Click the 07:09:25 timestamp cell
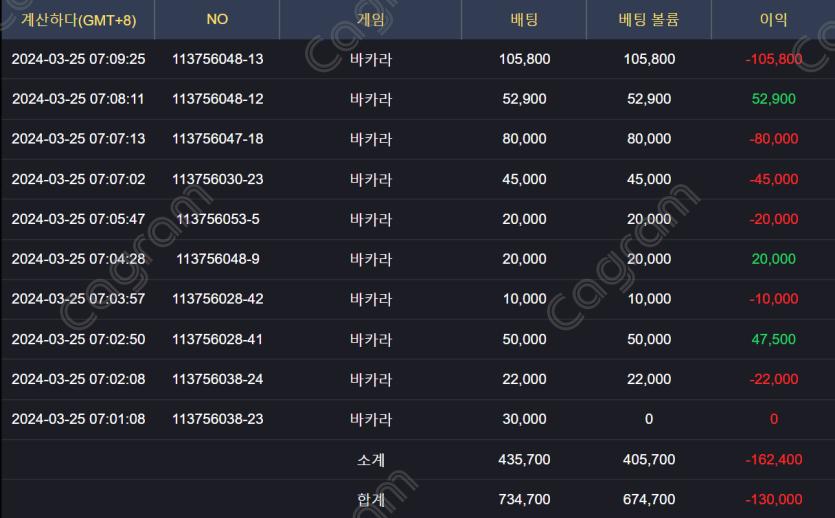Image resolution: width=835 pixels, height=518 pixels. click(78, 59)
